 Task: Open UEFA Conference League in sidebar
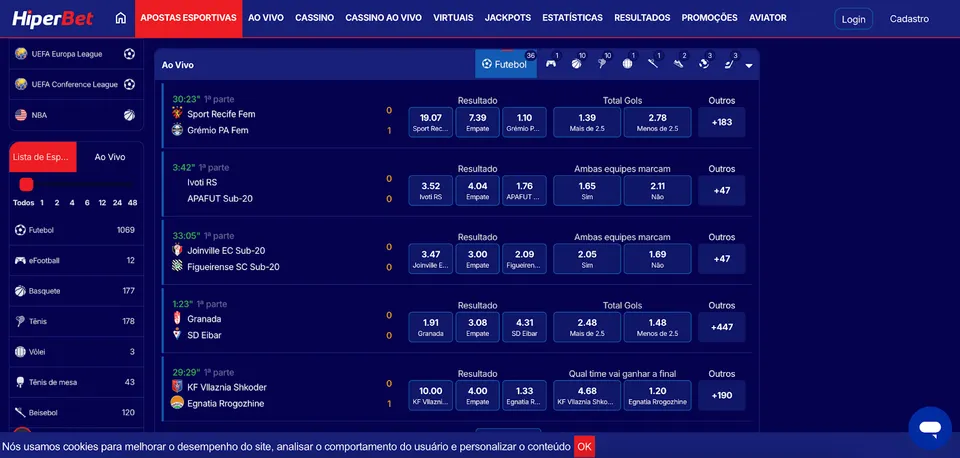[76, 84]
